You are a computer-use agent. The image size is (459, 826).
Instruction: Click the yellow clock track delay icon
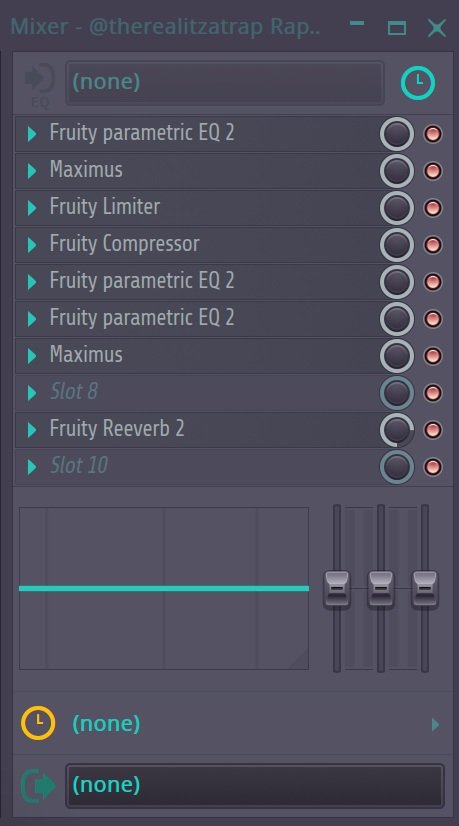tap(38, 724)
